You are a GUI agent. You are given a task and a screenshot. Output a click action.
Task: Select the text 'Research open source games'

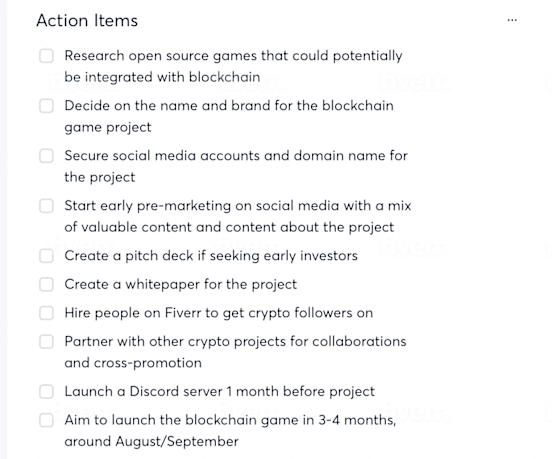[139, 56]
